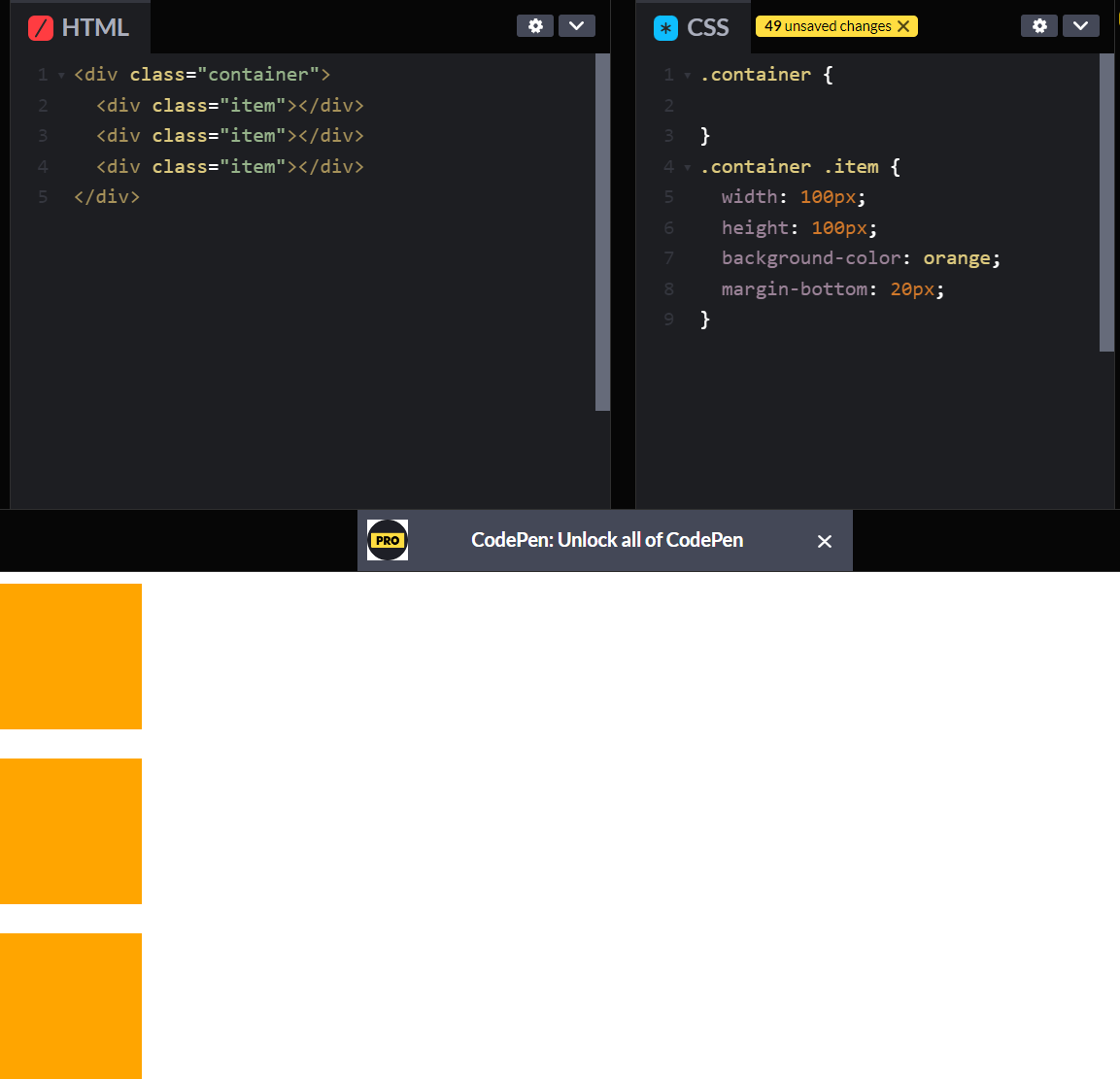
Task: Dismiss the 49 unsaved changes badge
Action: point(903,26)
